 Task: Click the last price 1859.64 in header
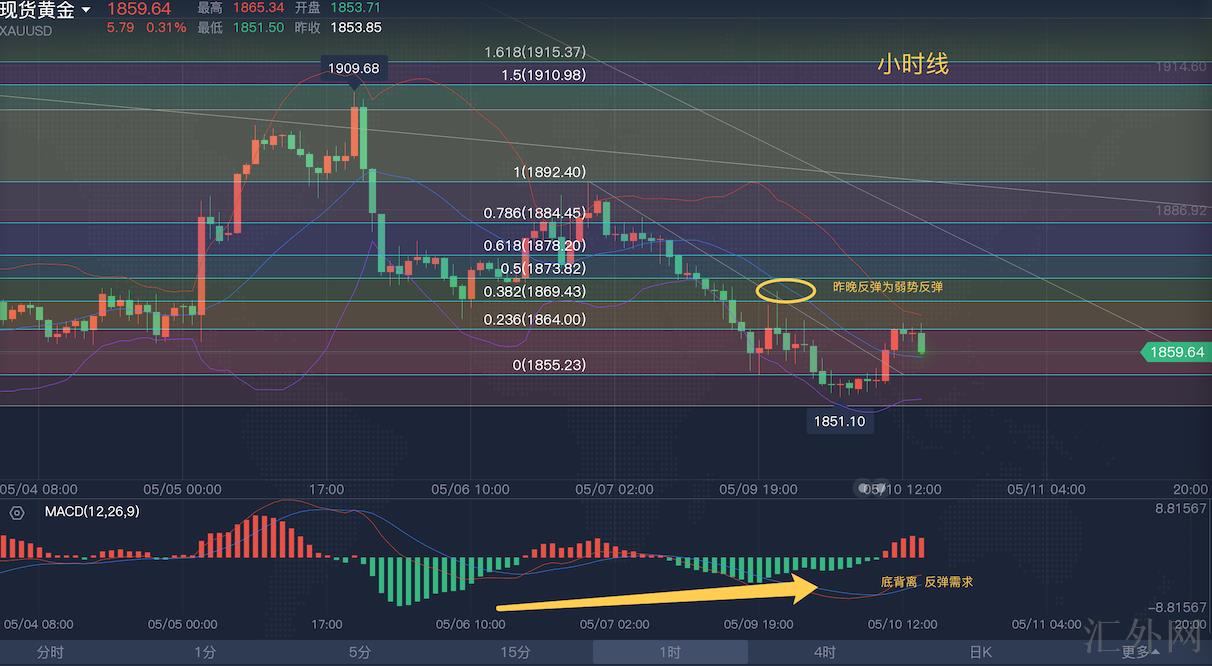tap(139, 9)
